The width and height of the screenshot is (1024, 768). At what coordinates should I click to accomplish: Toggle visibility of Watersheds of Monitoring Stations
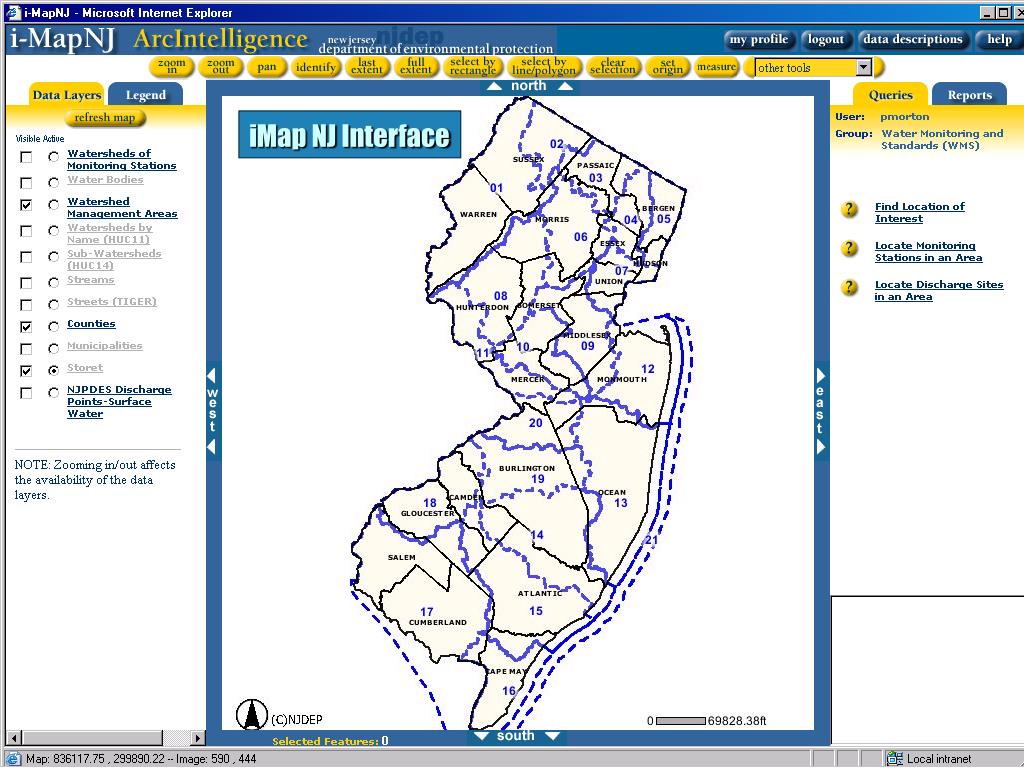pyautogui.click(x=26, y=157)
